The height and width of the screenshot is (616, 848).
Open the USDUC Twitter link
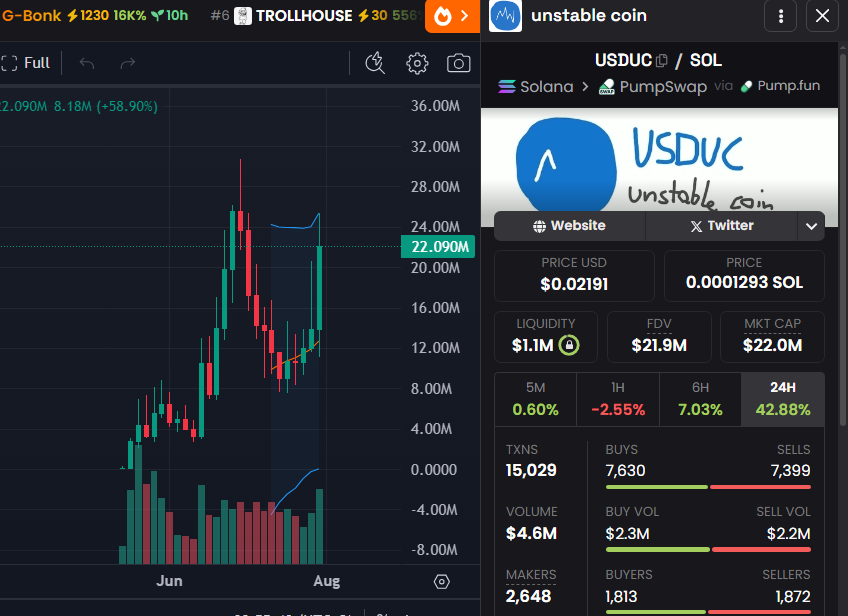tap(721, 226)
